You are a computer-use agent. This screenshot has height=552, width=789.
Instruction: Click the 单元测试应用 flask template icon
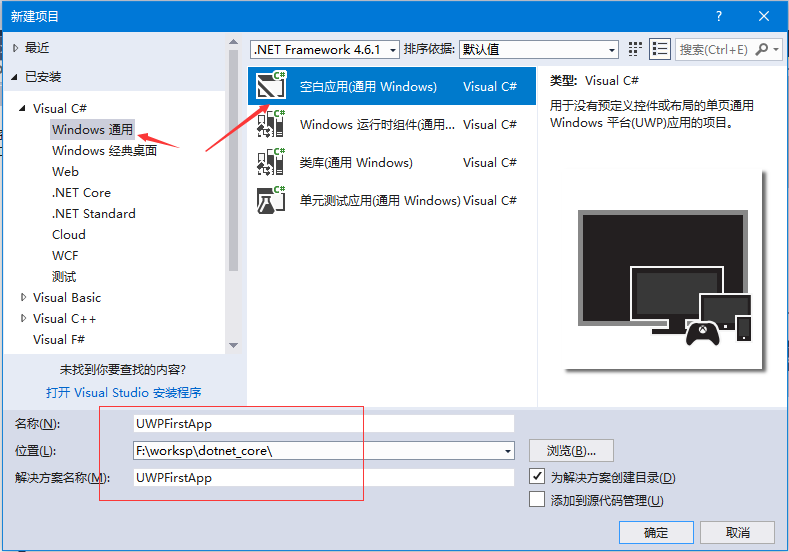[x=271, y=201]
